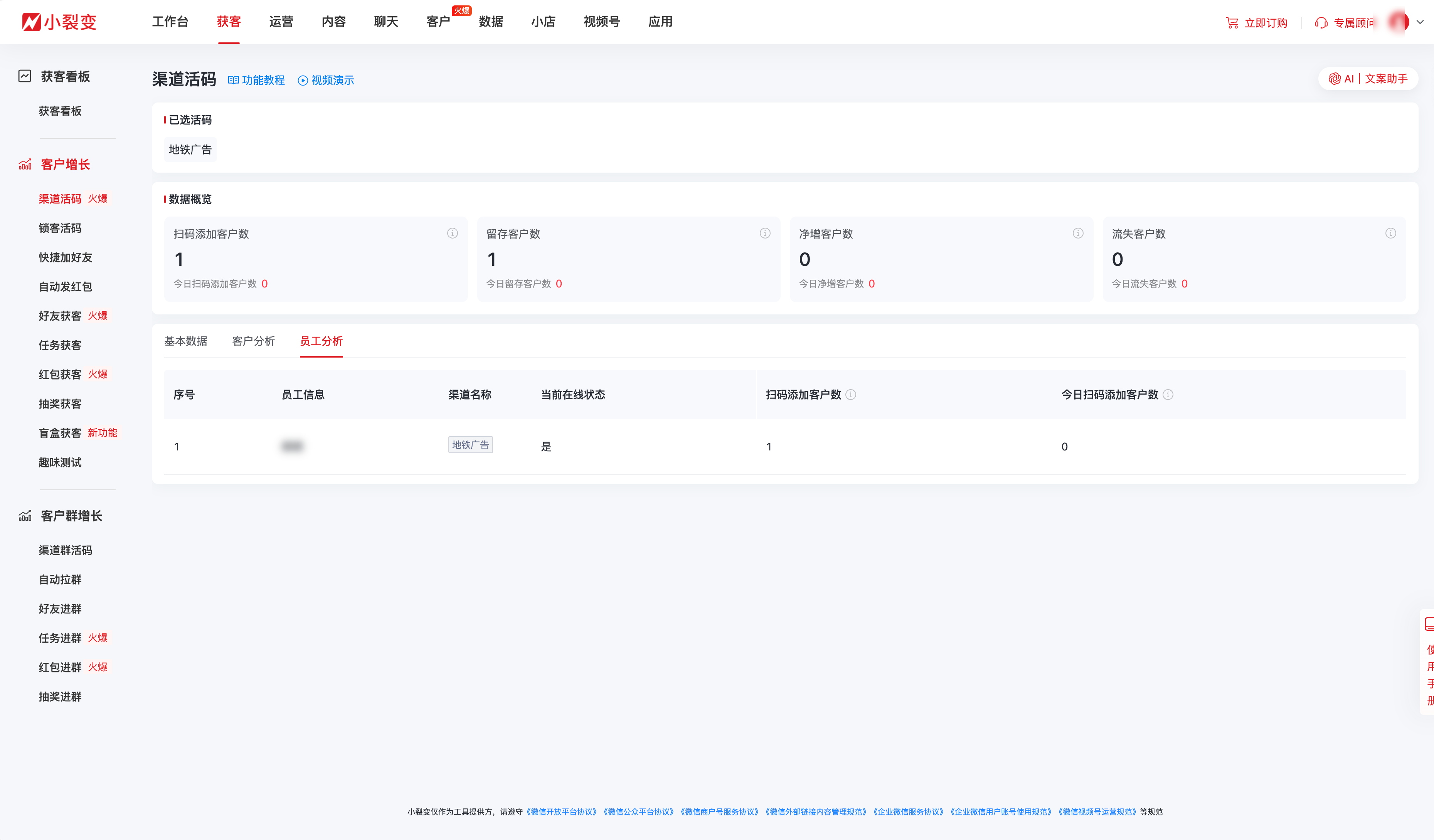Click the shopping cart icon beside 立即订购
This screenshot has width=1434, height=840.
pyautogui.click(x=1231, y=23)
